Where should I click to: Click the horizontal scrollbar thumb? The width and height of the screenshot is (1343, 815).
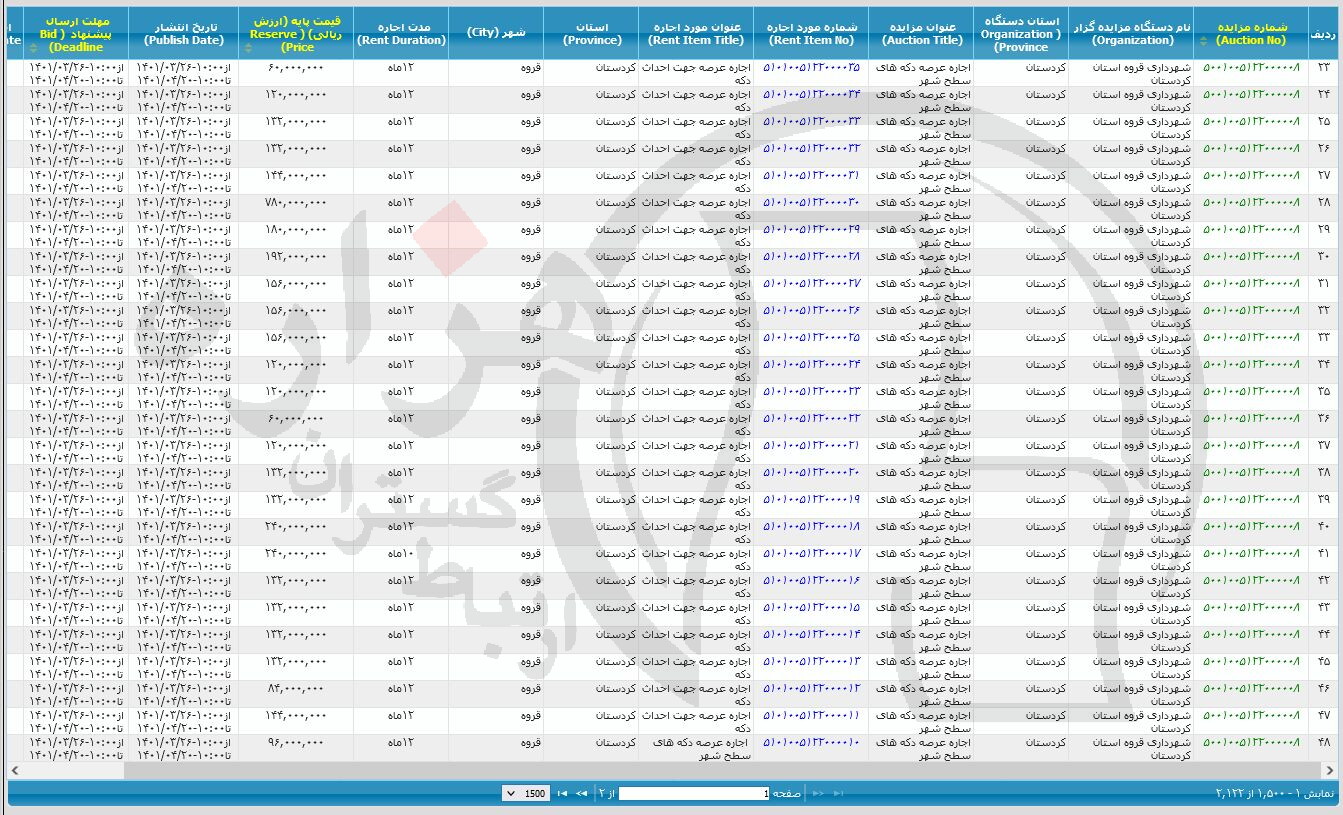click(723, 770)
